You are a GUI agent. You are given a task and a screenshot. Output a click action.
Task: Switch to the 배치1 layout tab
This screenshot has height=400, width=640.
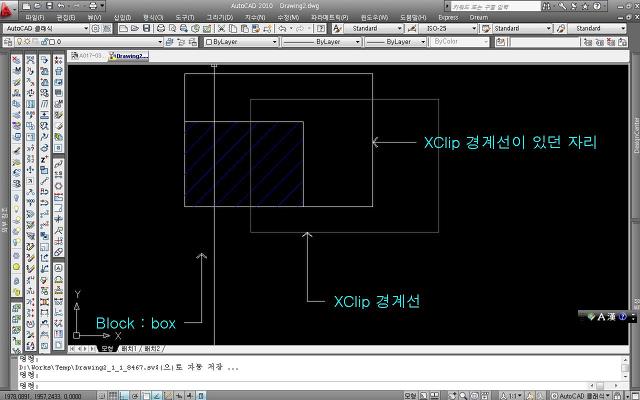[x=129, y=349]
